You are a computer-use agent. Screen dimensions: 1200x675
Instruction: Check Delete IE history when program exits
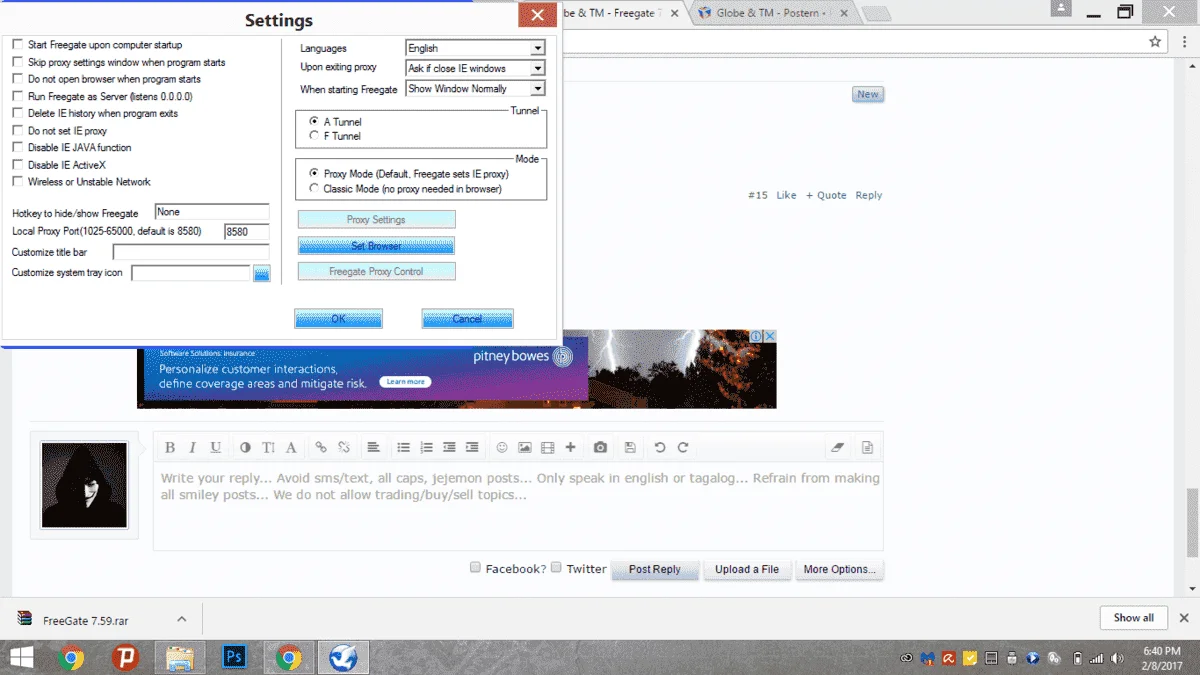(17, 113)
